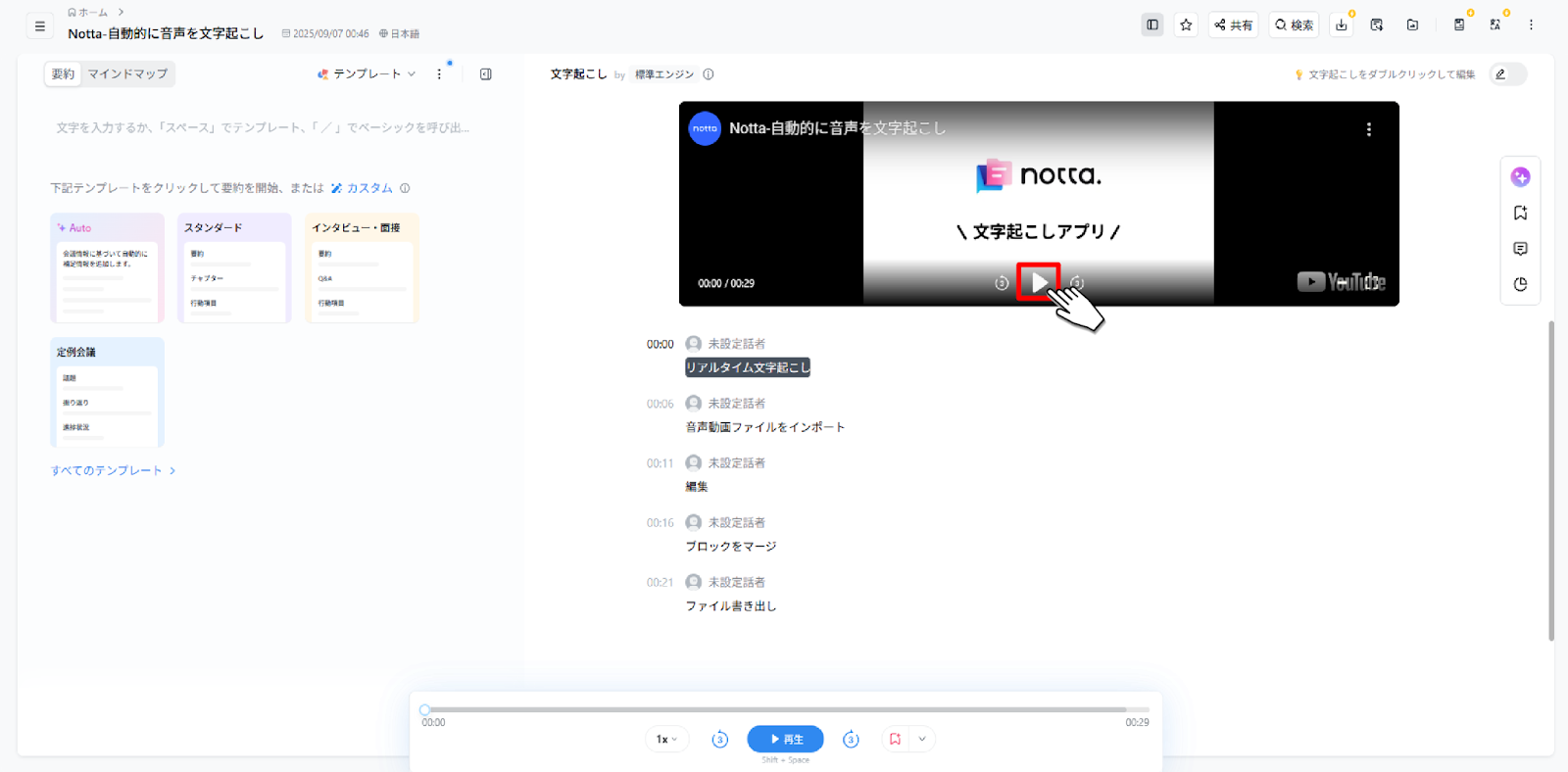
Task: Show engine info icon beside 標準エンジン
Action: click(709, 74)
